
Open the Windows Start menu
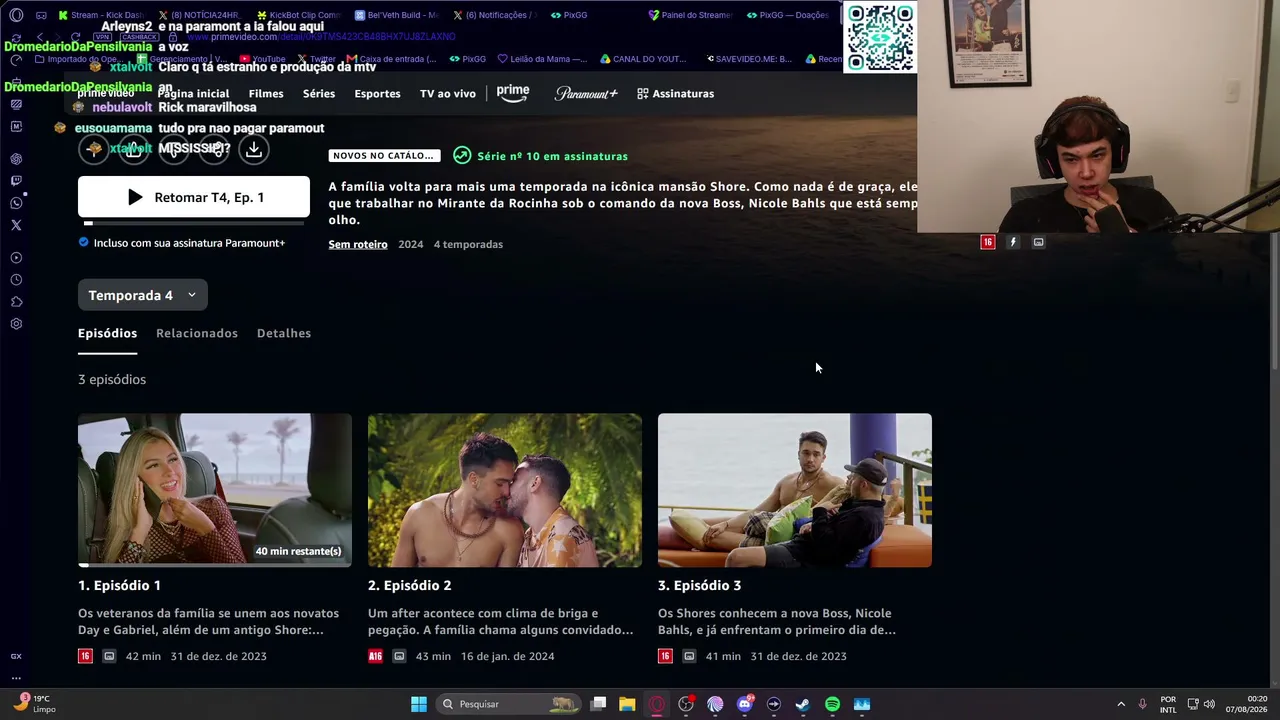pos(419,704)
